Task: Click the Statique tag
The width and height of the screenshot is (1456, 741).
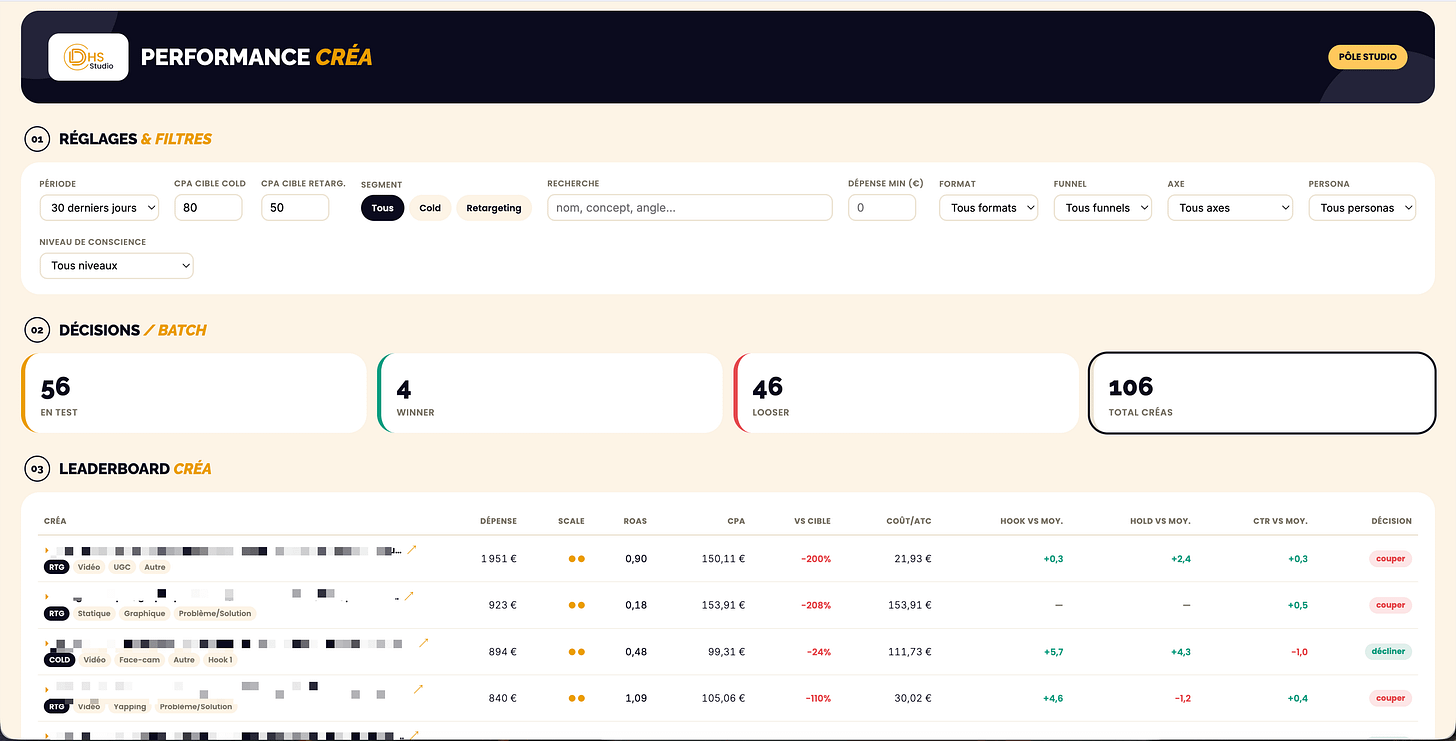Action: [94, 613]
